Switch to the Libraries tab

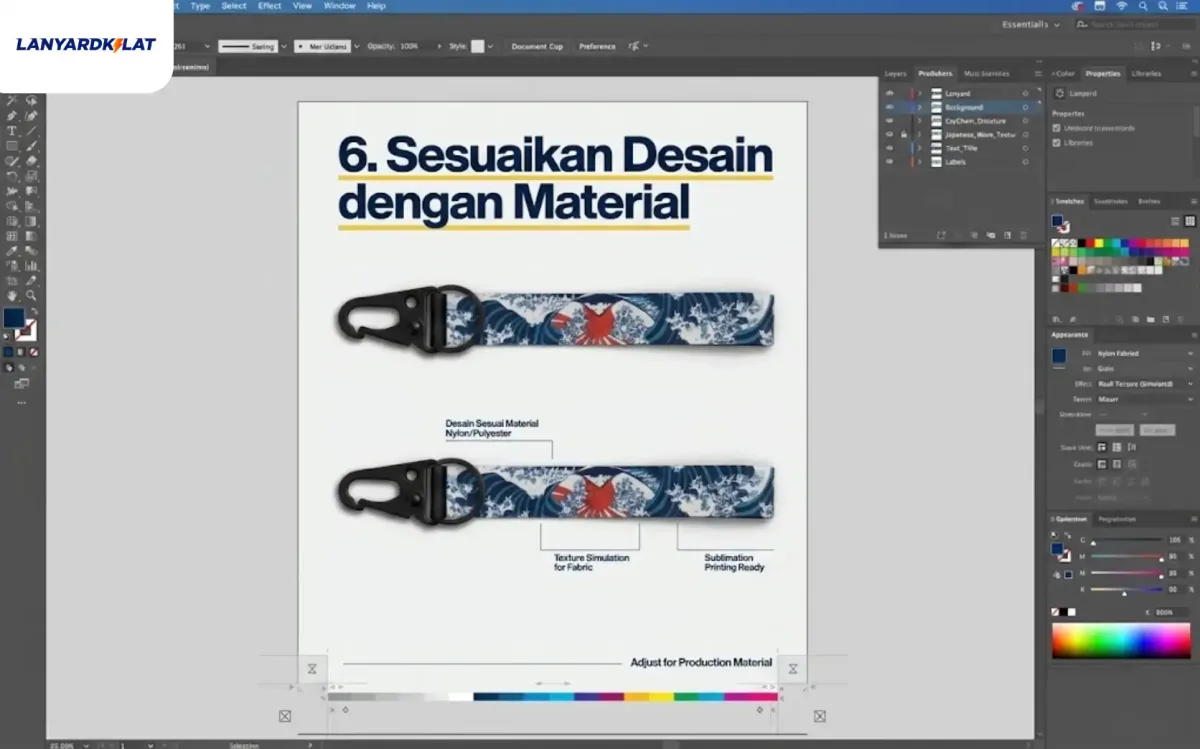click(x=1146, y=74)
